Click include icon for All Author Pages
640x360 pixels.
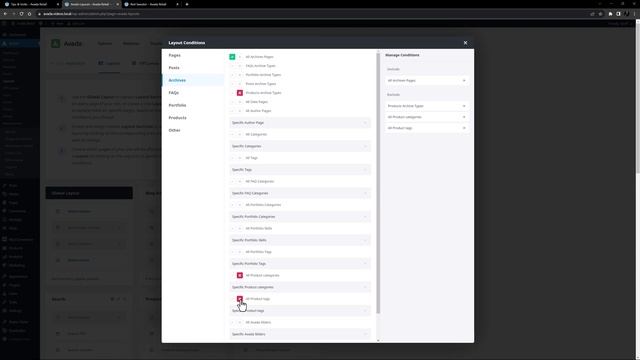(x=232, y=111)
